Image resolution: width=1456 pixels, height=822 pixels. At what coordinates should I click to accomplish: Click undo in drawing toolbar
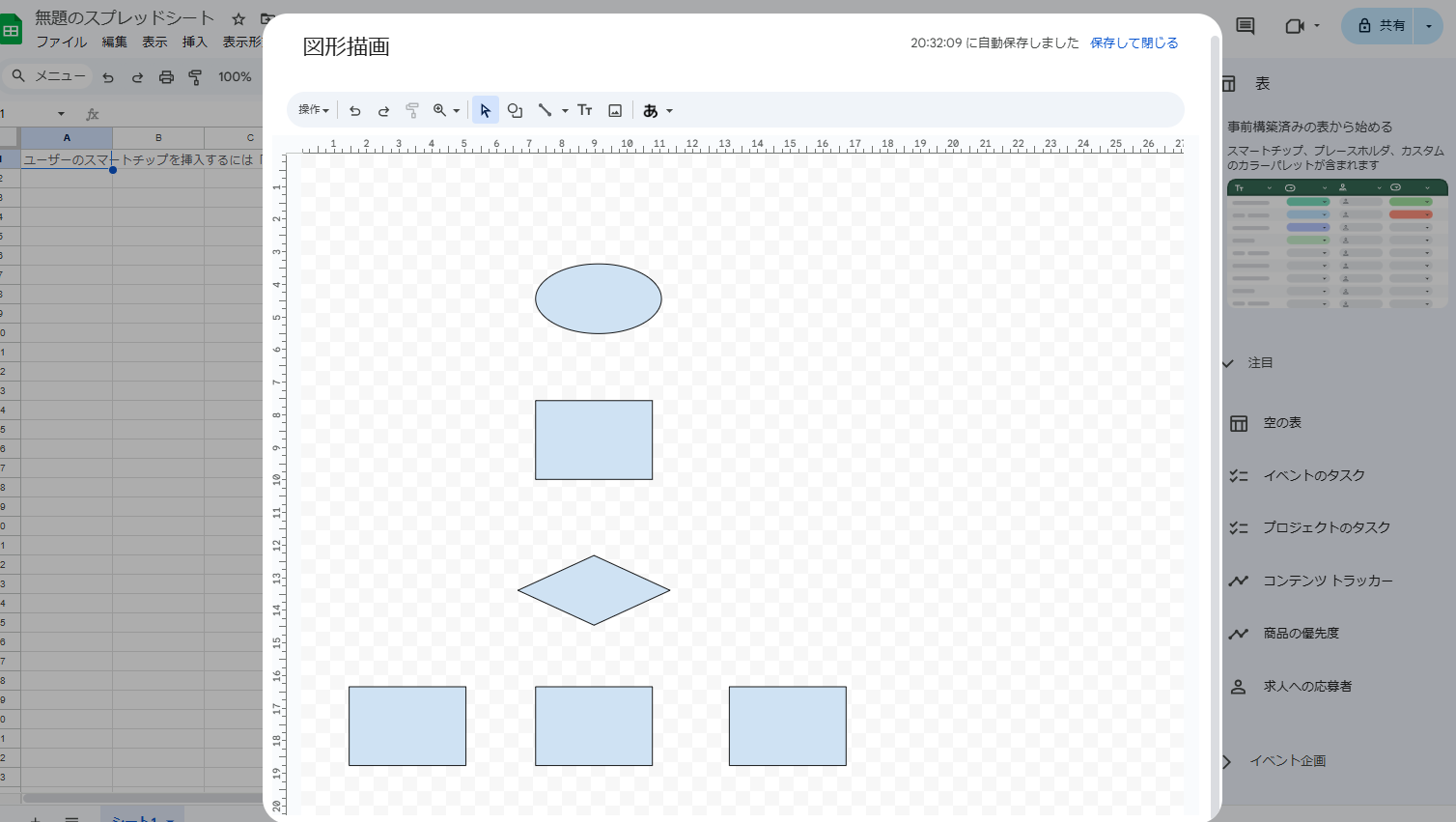[x=354, y=110]
